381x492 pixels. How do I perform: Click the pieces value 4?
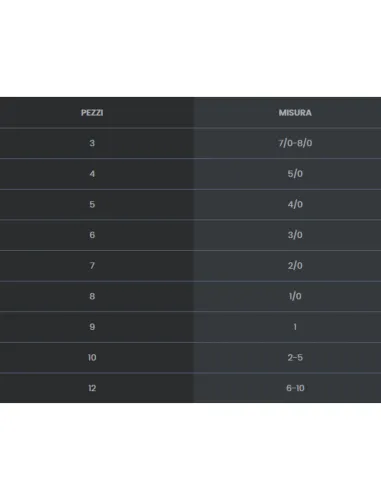coord(92,174)
